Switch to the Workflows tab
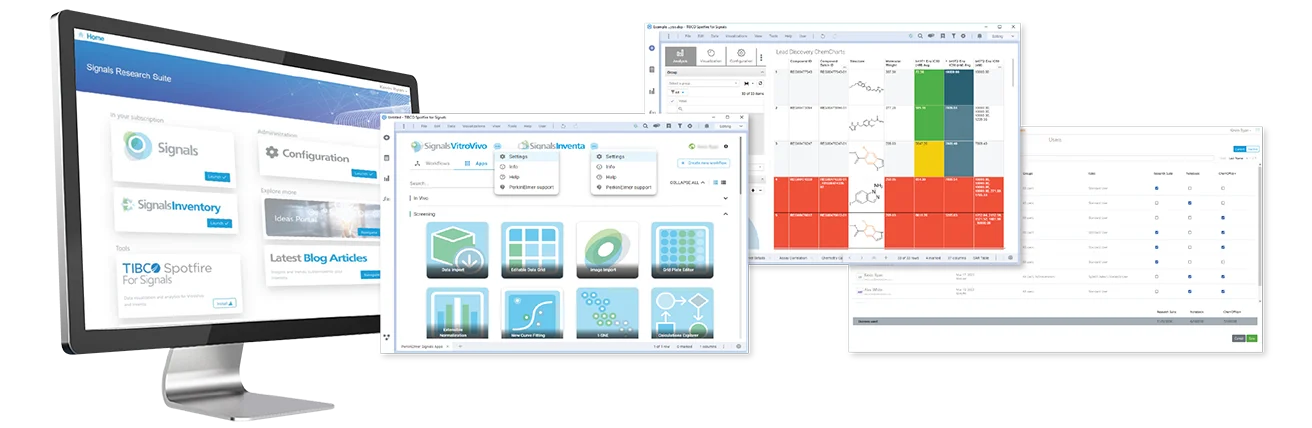The height and width of the screenshot is (428, 1312). coord(432,162)
